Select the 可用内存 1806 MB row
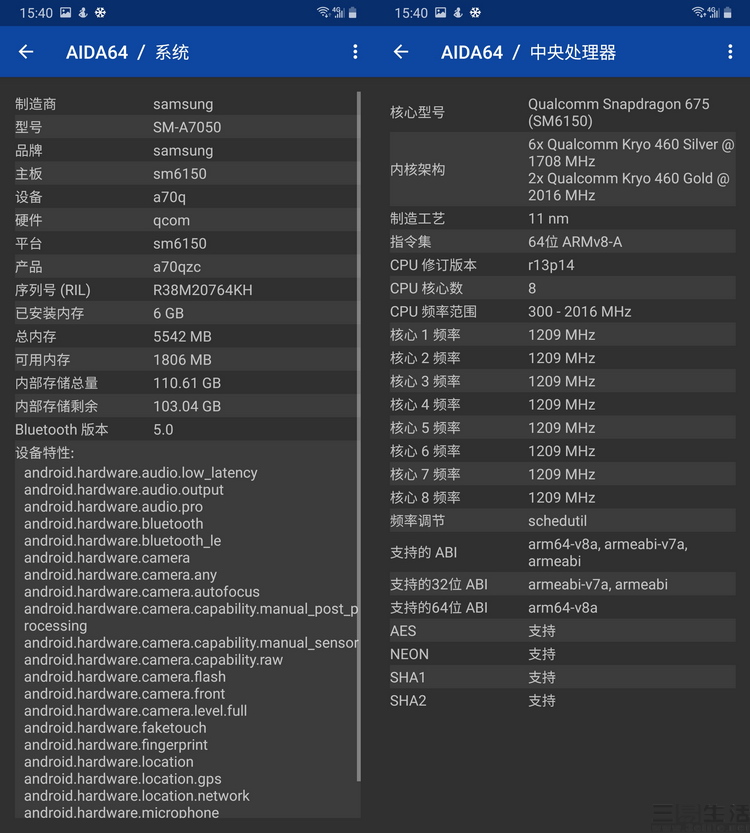This screenshot has width=750, height=833. click(x=186, y=360)
